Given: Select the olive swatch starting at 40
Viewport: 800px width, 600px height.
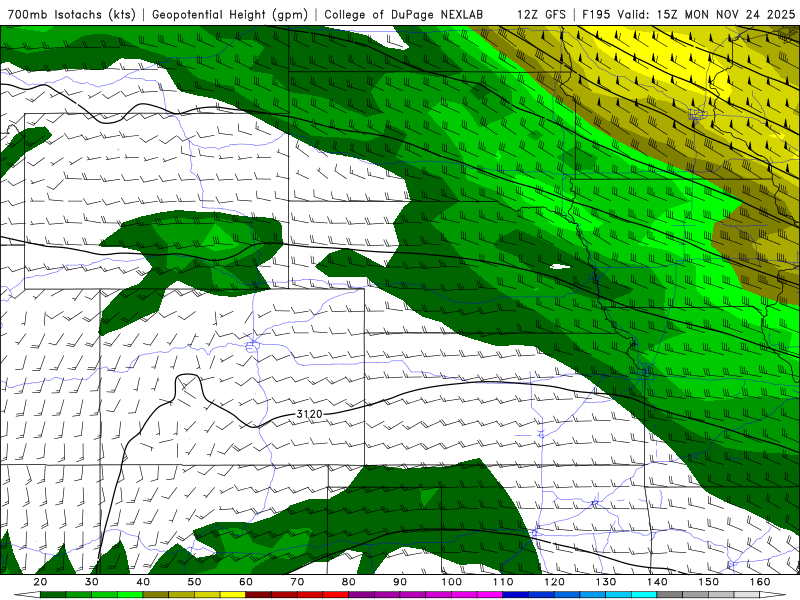Looking at the screenshot, I should [156, 594].
